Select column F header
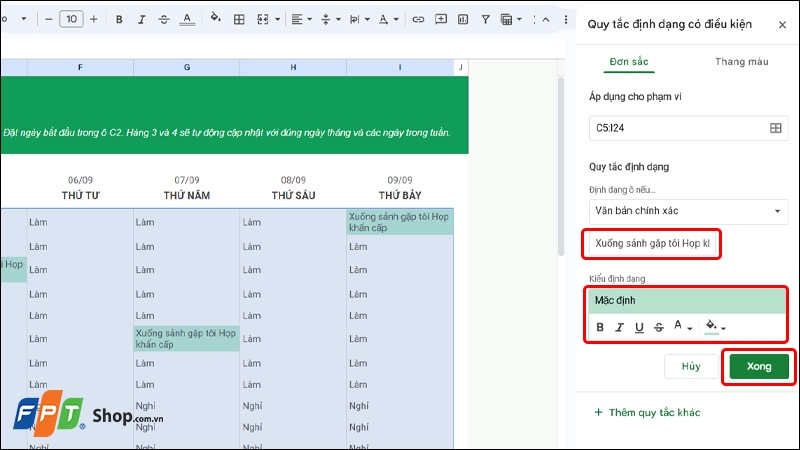Viewport: 800px width, 450px height. (80, 67)
